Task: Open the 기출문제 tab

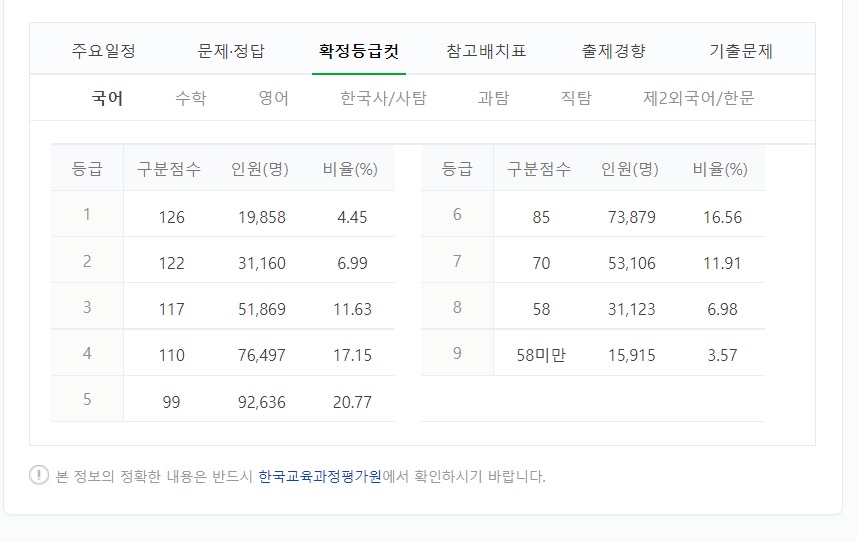Action: coord(741,51)
